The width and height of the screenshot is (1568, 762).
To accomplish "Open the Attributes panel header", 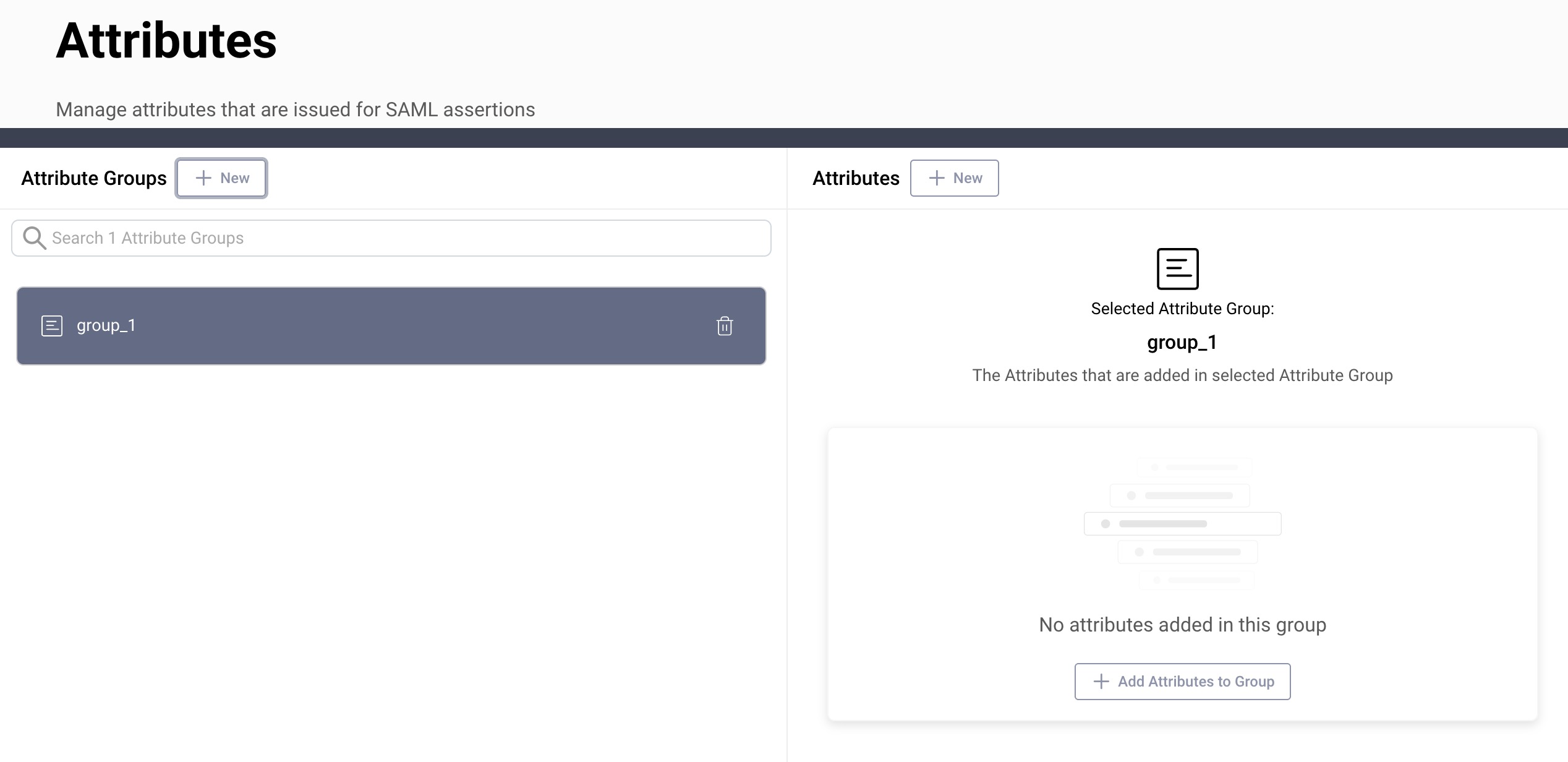I will (856, 178).
